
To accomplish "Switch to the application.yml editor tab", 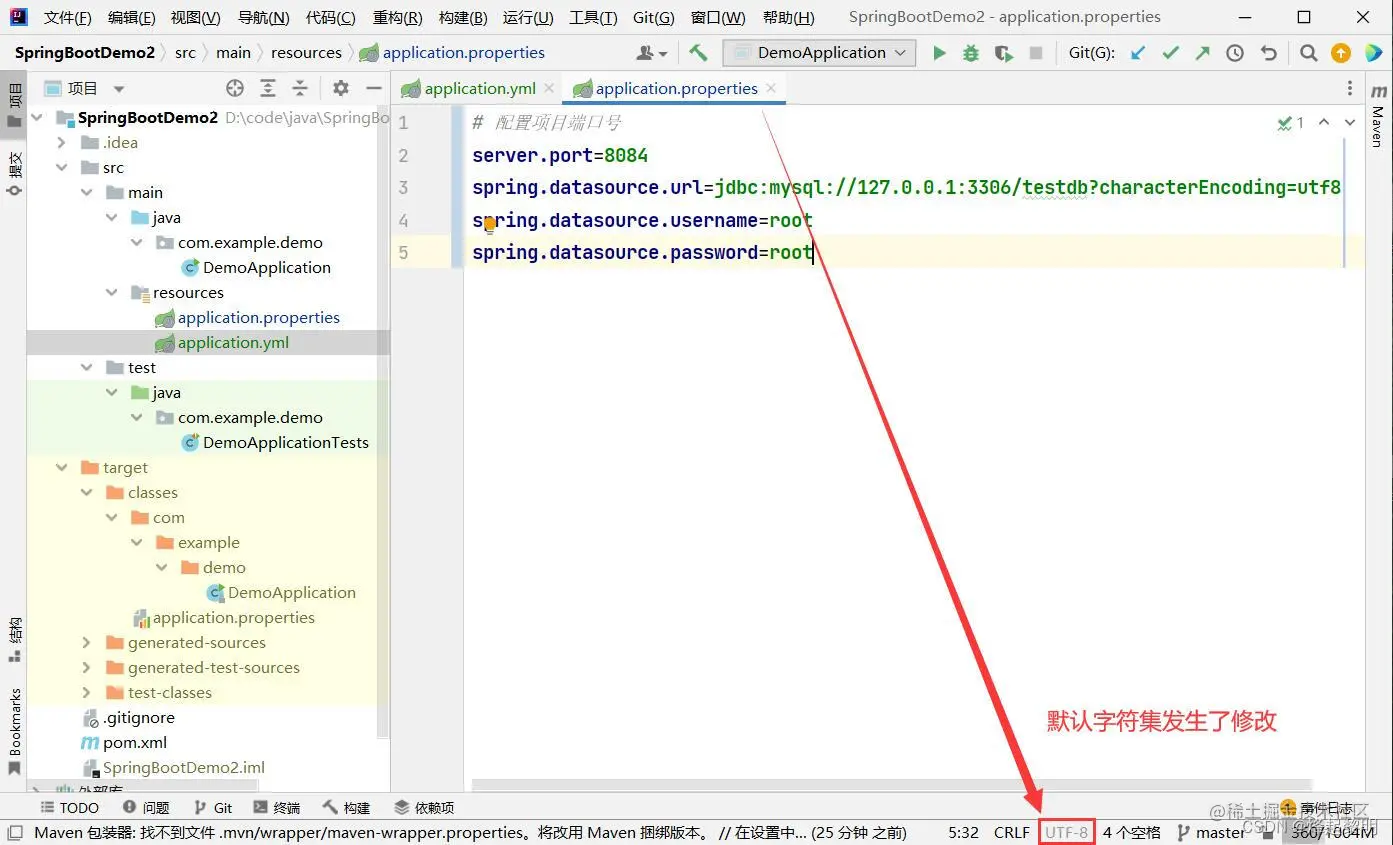I will pyautogui.click(x=480, y=88).
